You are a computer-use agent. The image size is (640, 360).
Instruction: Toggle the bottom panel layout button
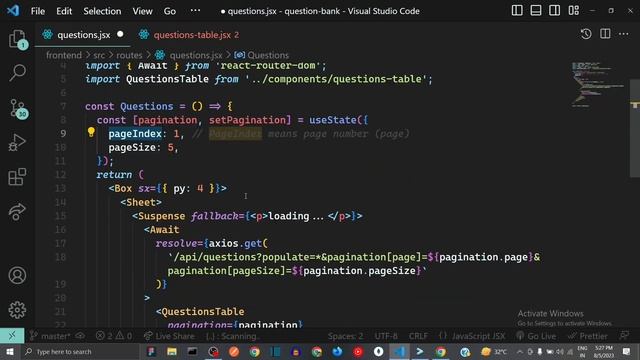click(536, 11)
